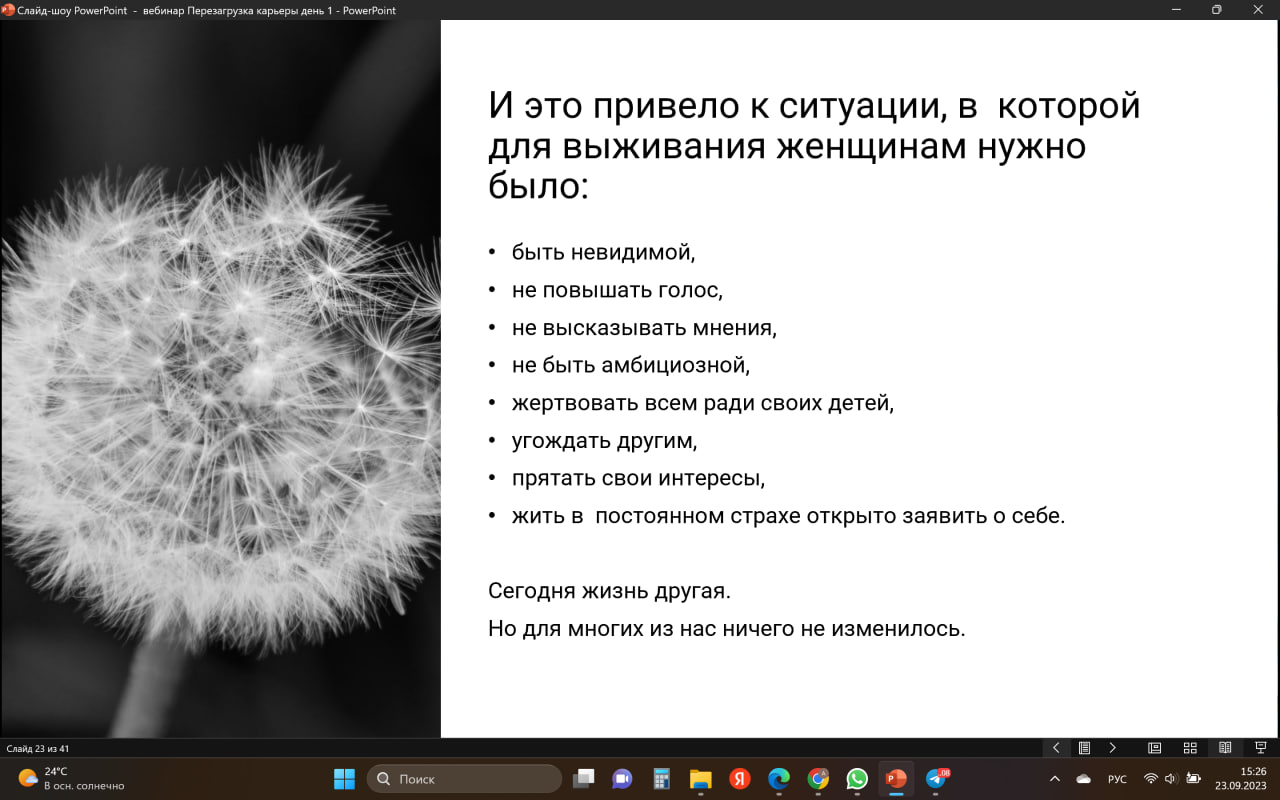Click the Windows Start button
The height and width of the screenshot is (800, 1280).
pos(344,779)
